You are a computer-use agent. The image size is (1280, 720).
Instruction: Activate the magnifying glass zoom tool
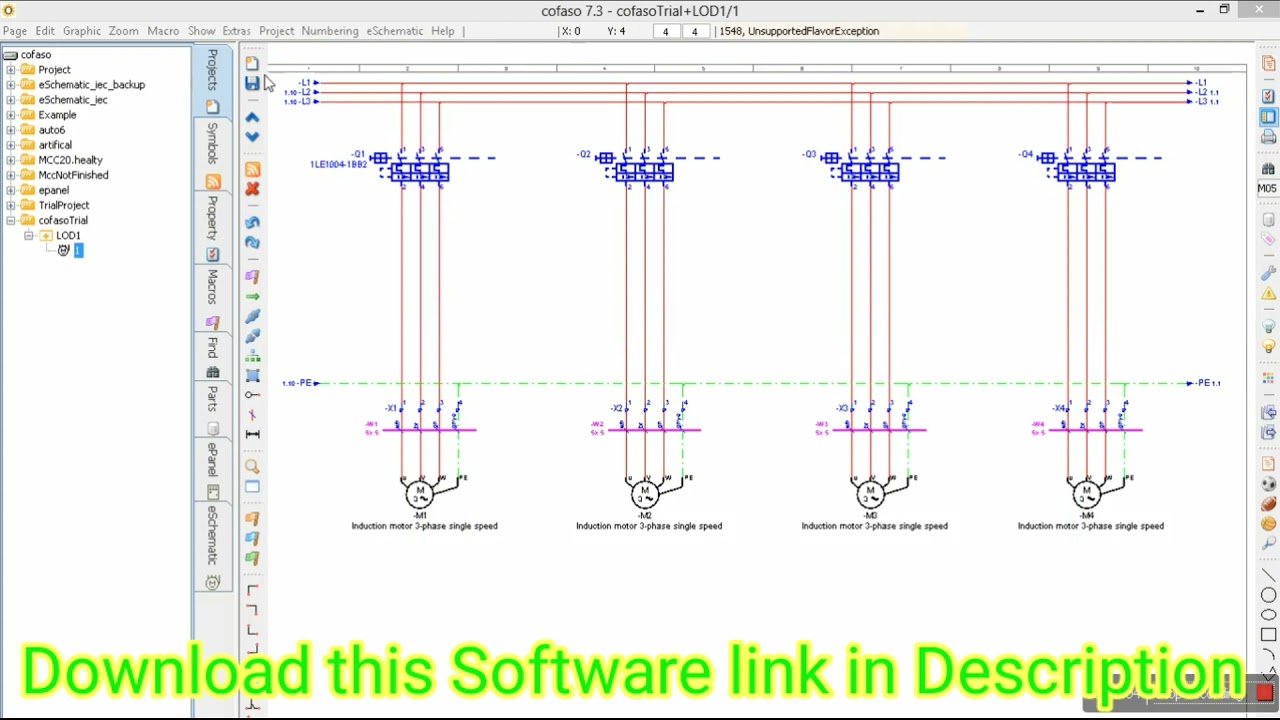click(252, 467)
